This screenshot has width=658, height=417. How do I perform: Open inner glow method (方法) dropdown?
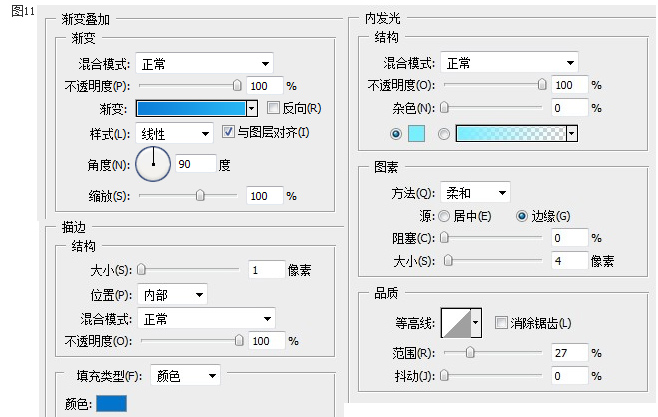point(475,192)
